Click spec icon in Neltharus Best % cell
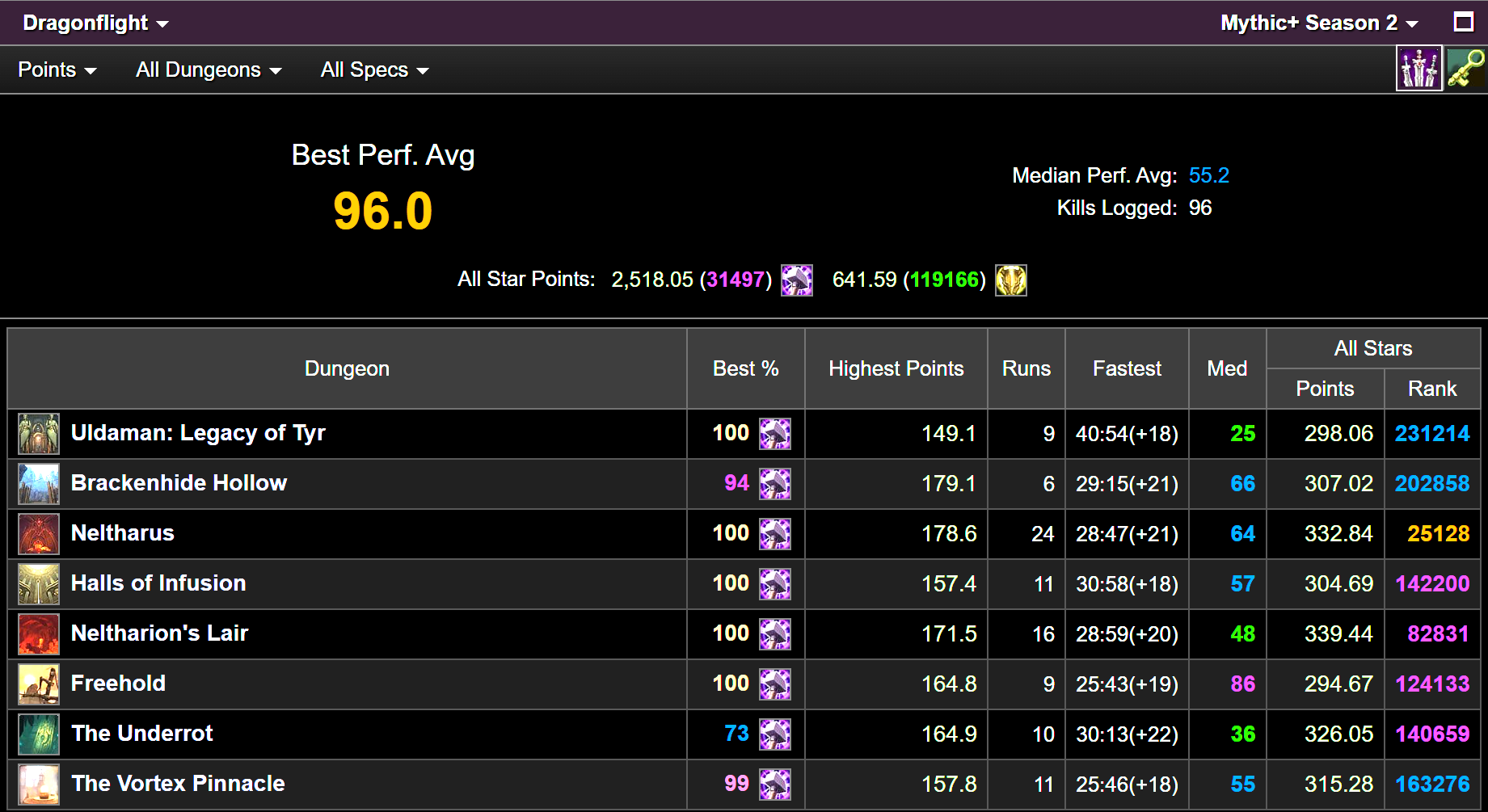1488x812 pixels. click(774, 534)
